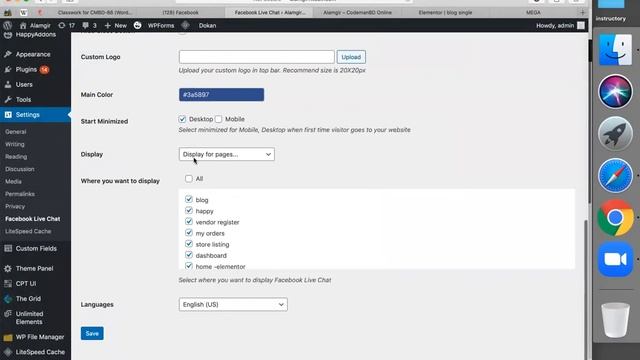Uncheck store listing checkbox

tap(189, 244)
